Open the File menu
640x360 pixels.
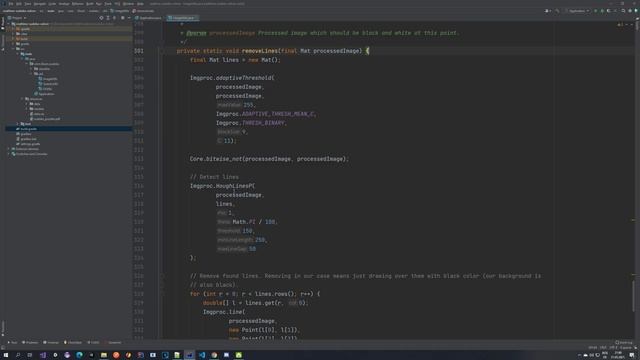(x=11, y=4)
